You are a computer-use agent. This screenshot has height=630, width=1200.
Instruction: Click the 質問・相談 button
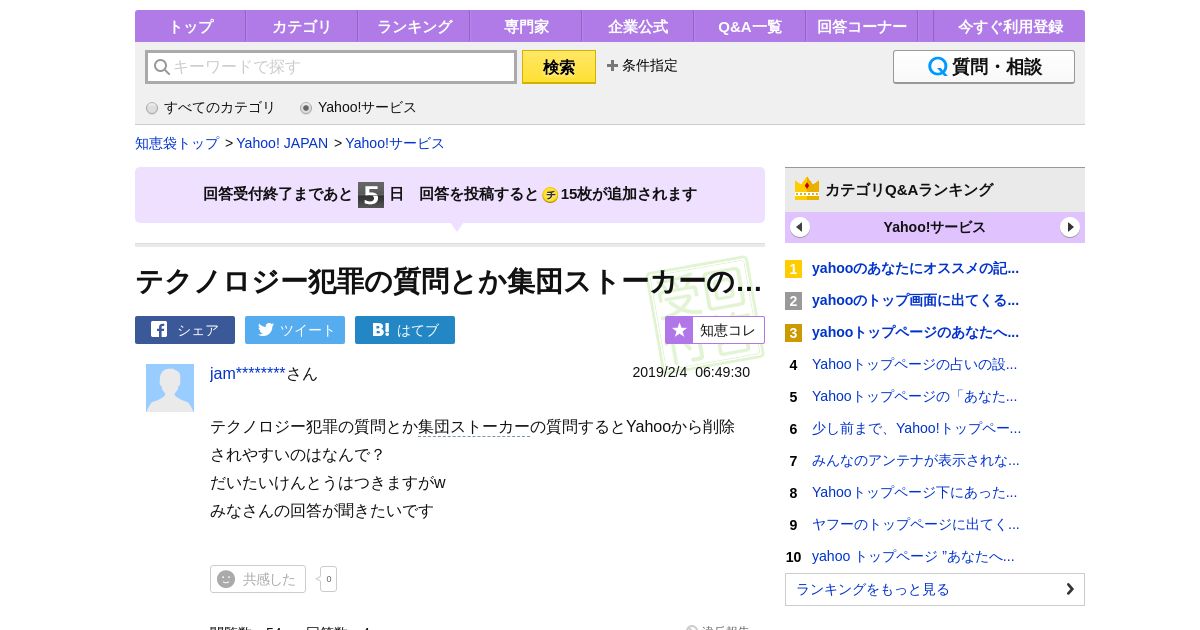coord(984,67)
